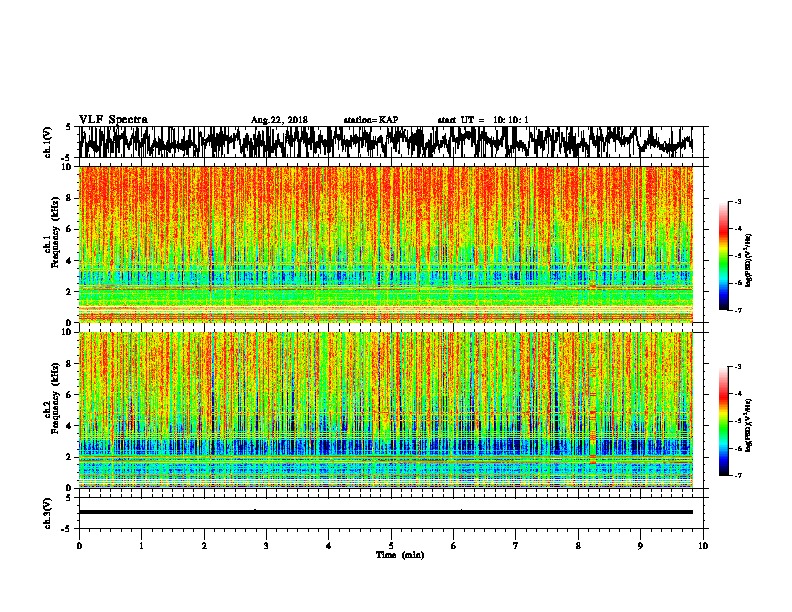This screenshot has width=792, height=612.
Task: Click the '6' kHz tick of ch.2 spectrogram
Action: tap(71, 395)
